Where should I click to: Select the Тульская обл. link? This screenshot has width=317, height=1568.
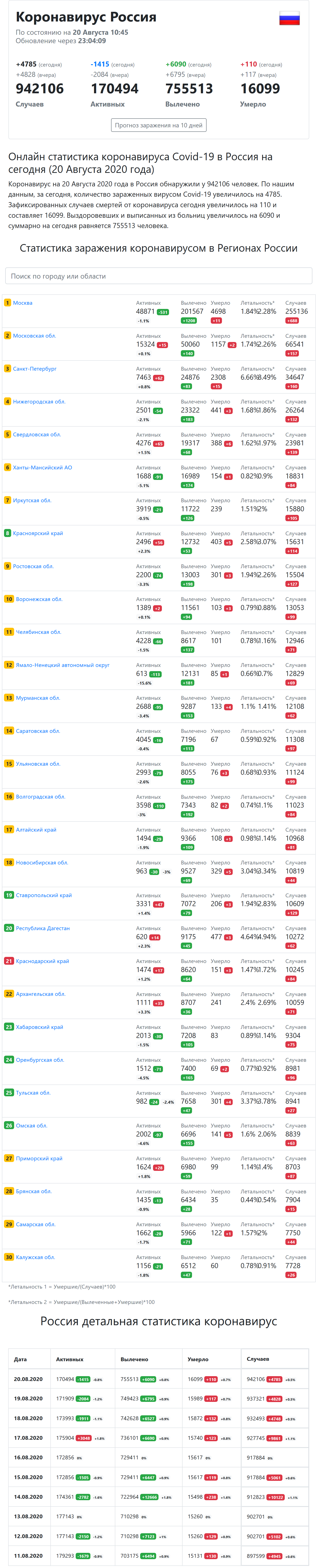34,1093
